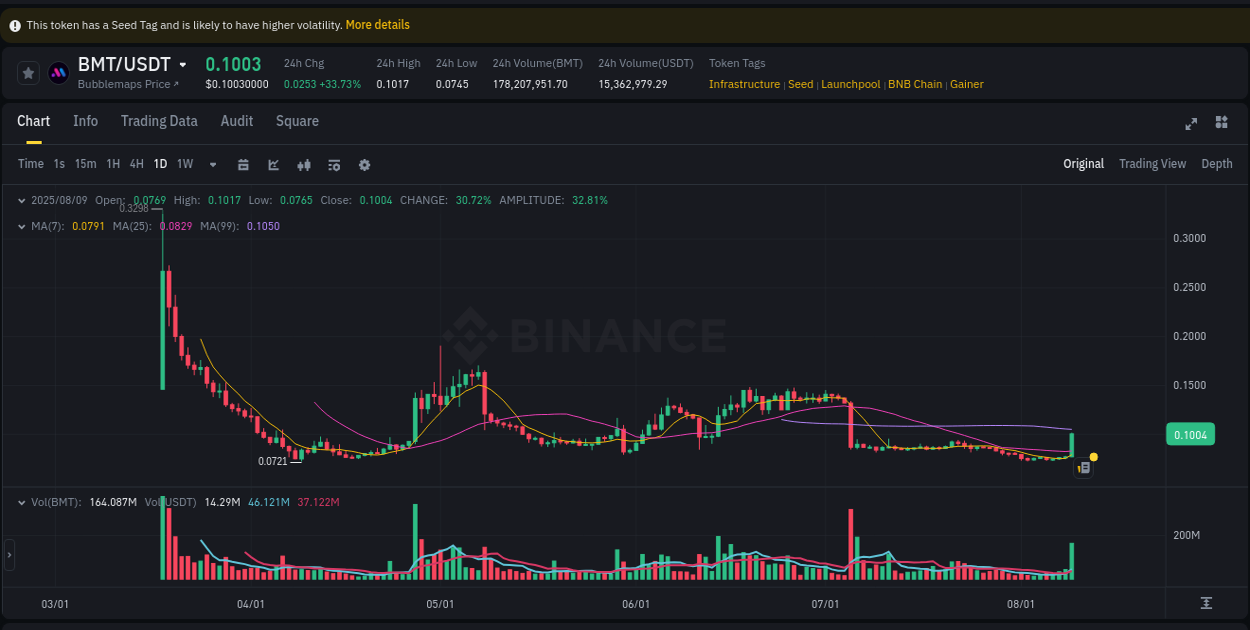This screenshot has width=1250, height=630.
Task: Switch to the Trading Data tab
Action: pos(159,121)
